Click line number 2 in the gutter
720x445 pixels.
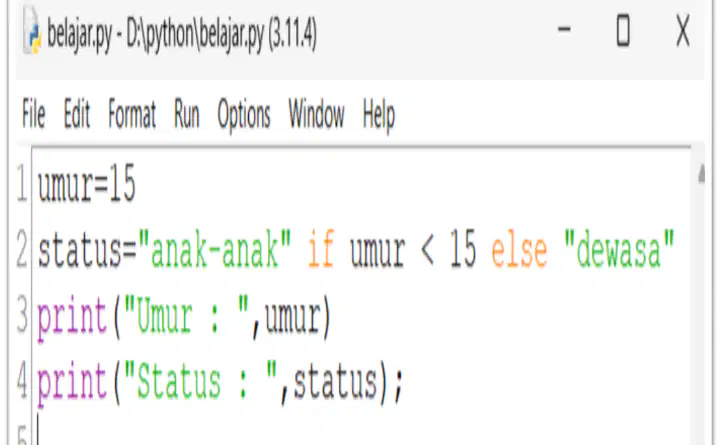coord(22,250)
